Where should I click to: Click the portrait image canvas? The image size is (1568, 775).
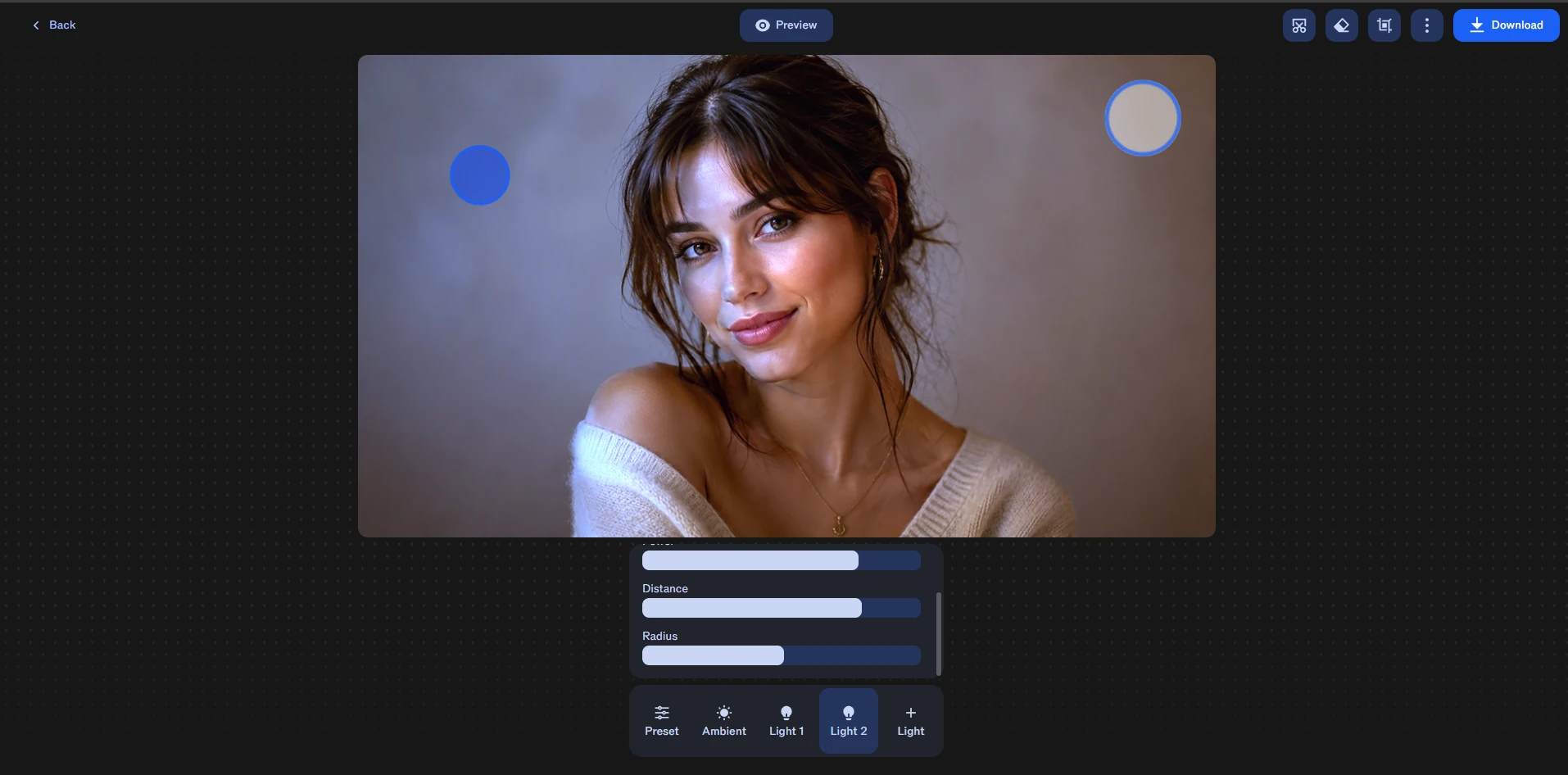pos(786,296)
